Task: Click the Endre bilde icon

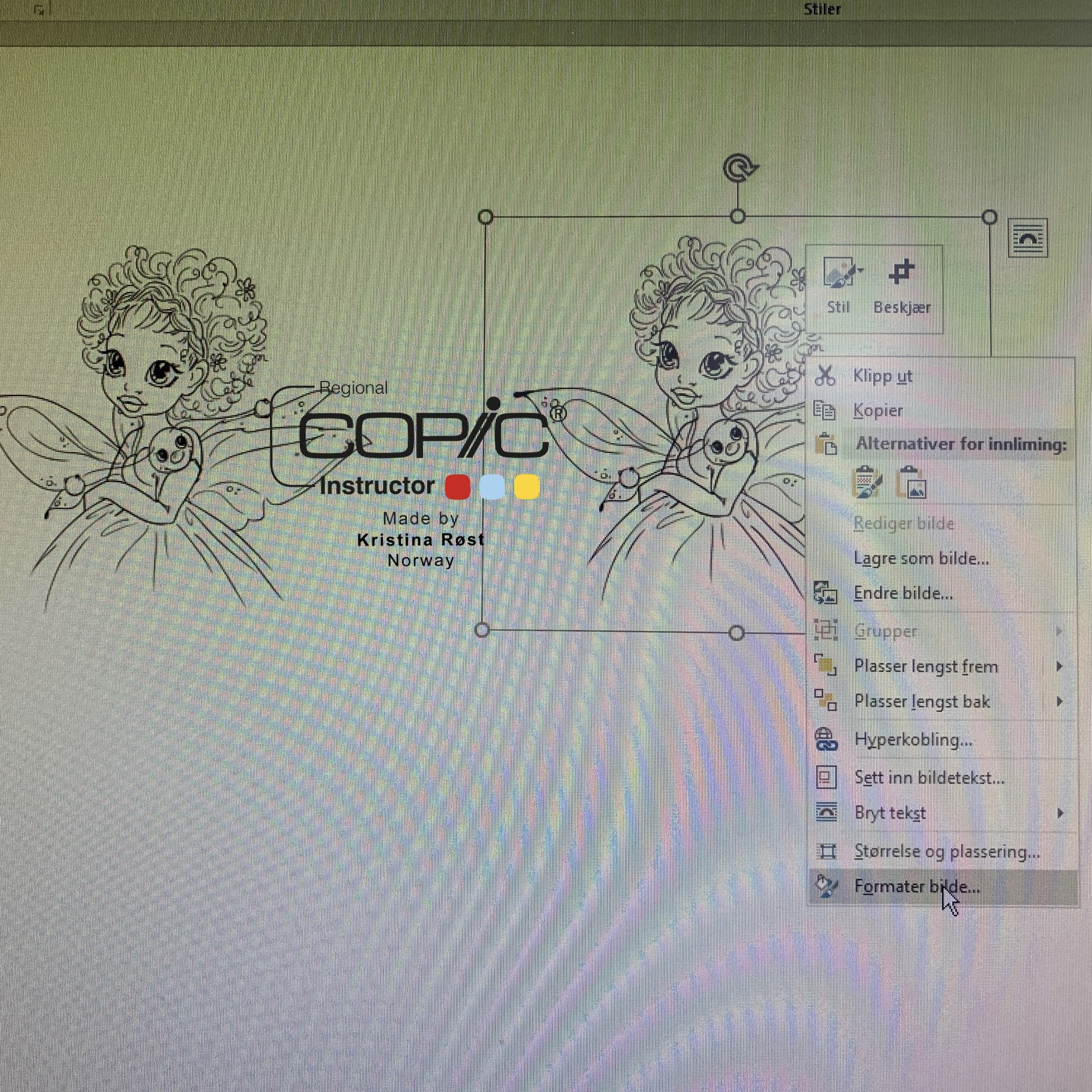Action: [825, 593]
